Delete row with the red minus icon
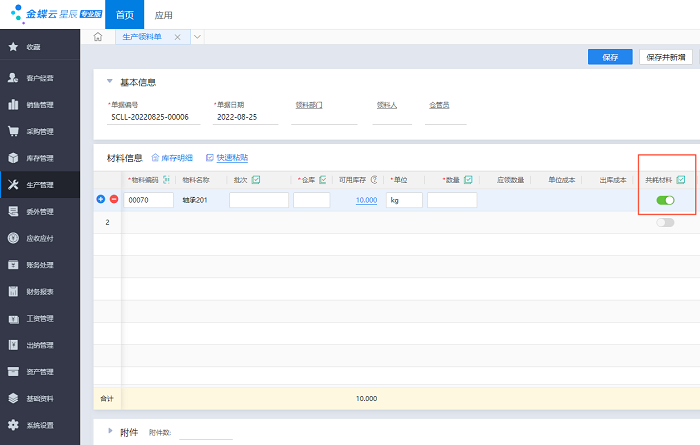The height and width of the screenshot is (445, 700). coord(113,200)
